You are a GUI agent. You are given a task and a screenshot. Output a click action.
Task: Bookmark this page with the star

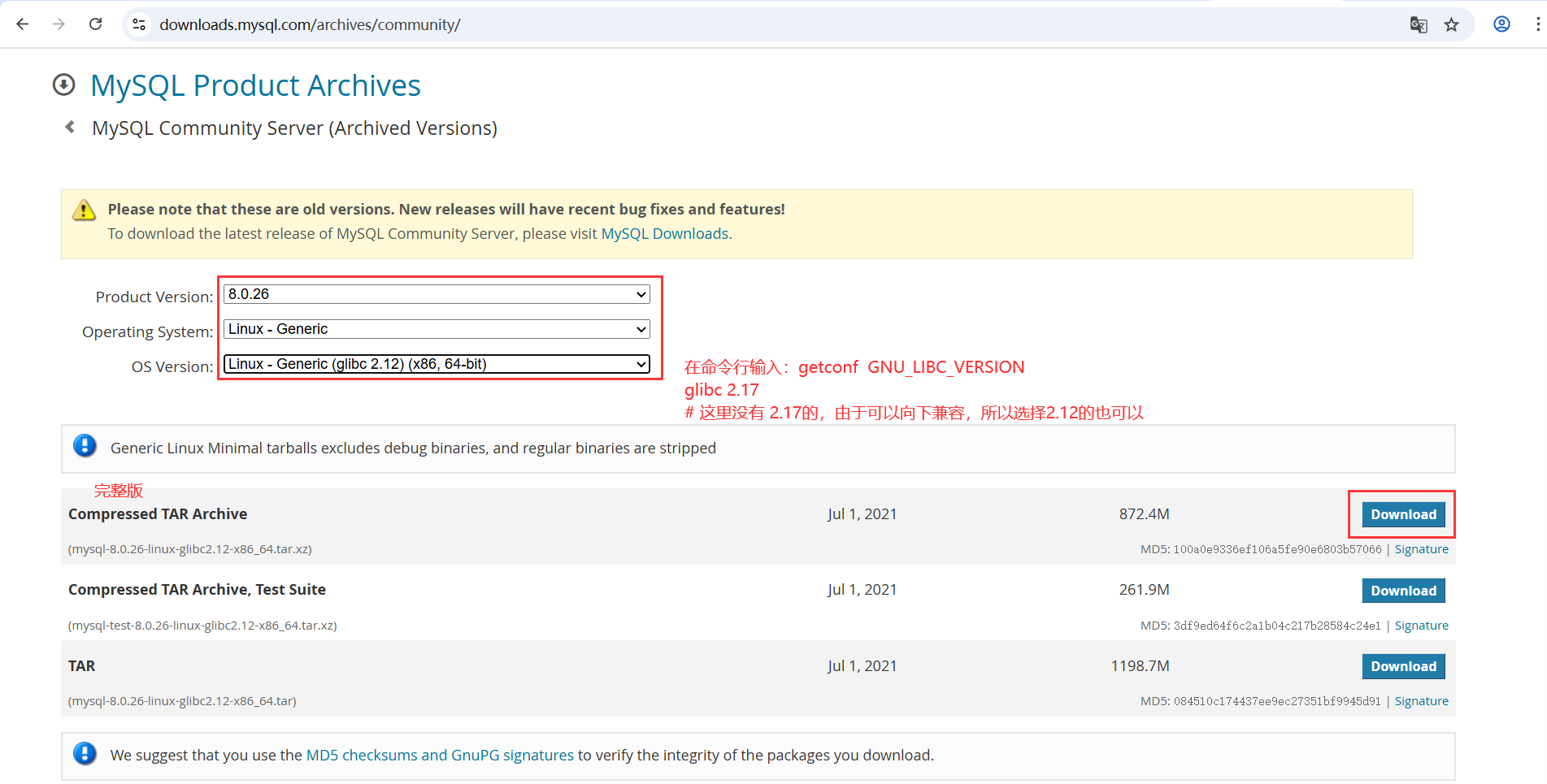click(x=1451, y=24)
